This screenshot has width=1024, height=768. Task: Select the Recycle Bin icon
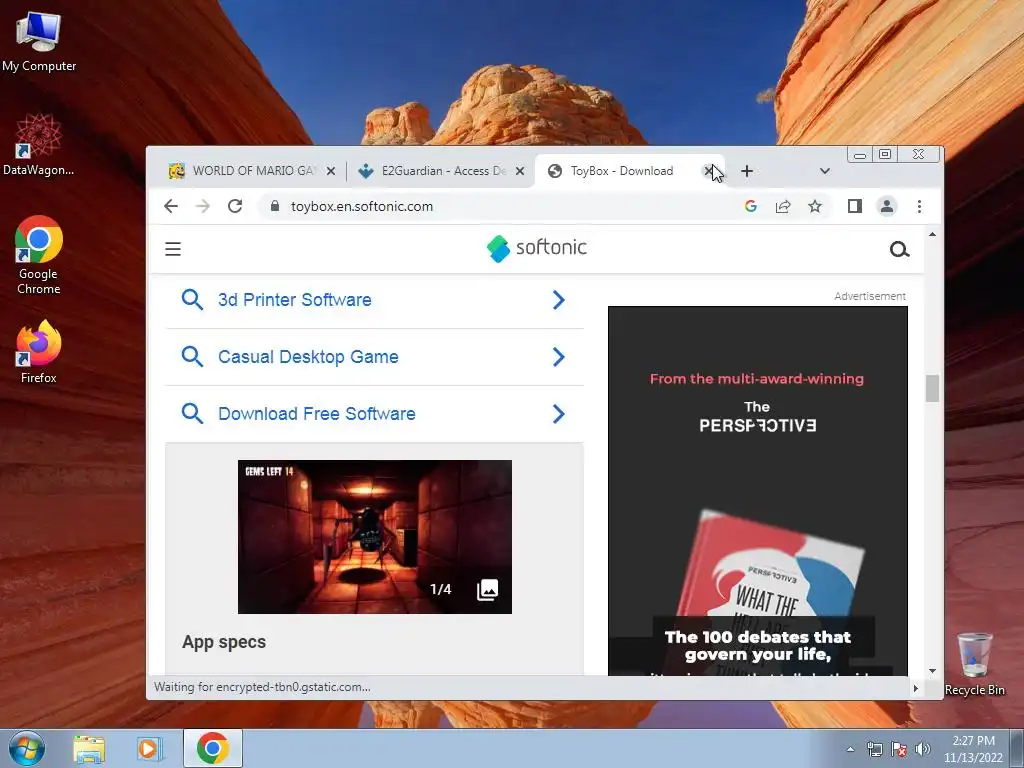974,664
